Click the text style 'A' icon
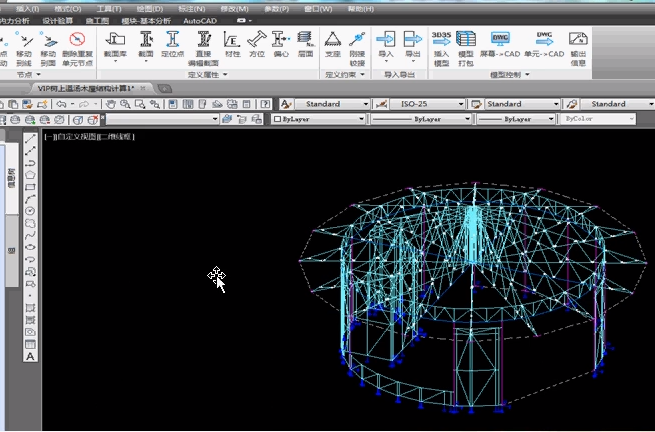Viewport: 655px width, 432px height. (286, 104)
